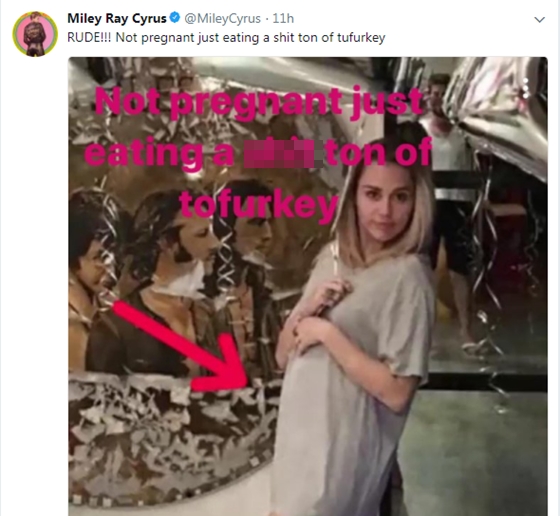Open the Miley Ray Cyrus display name
The height and width of the screenshot is (516, 560).
coord(117,18)
